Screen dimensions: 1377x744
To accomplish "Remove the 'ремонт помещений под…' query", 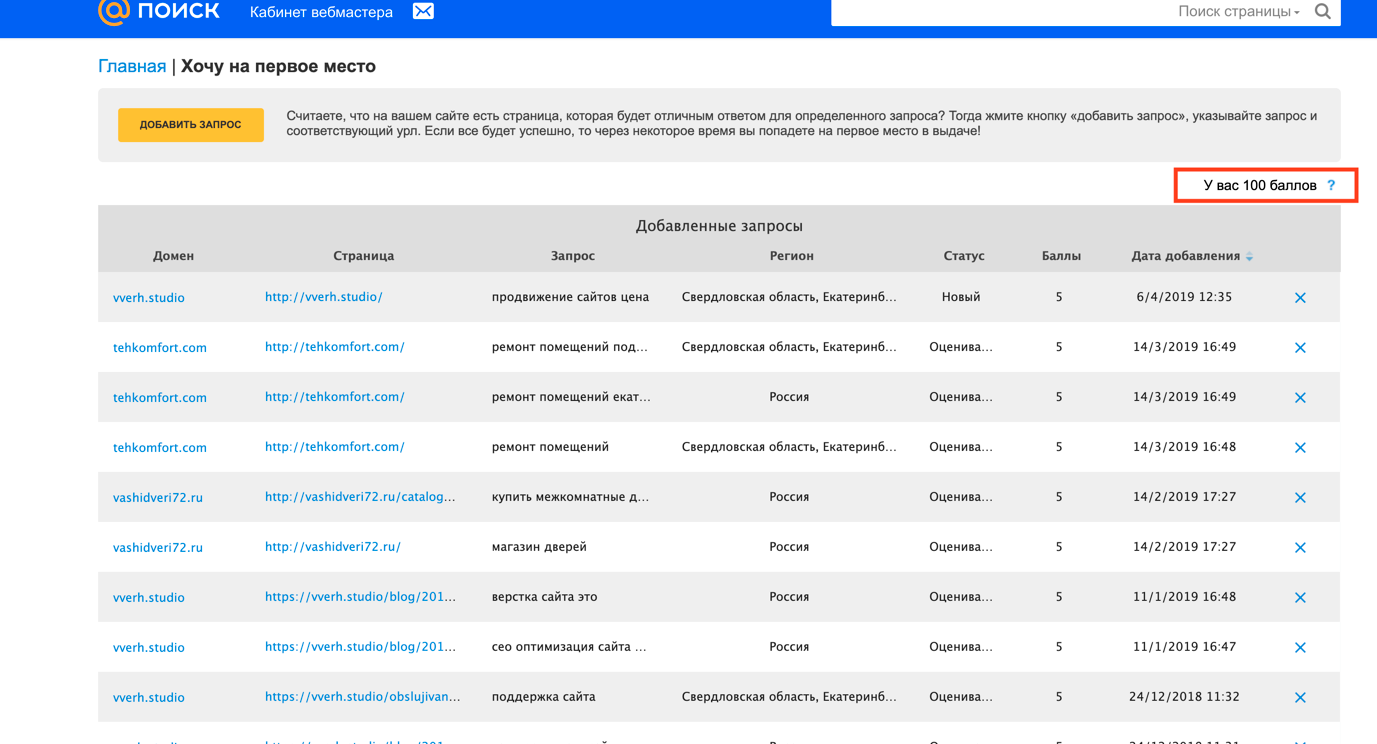I will tap(1300, 348).
